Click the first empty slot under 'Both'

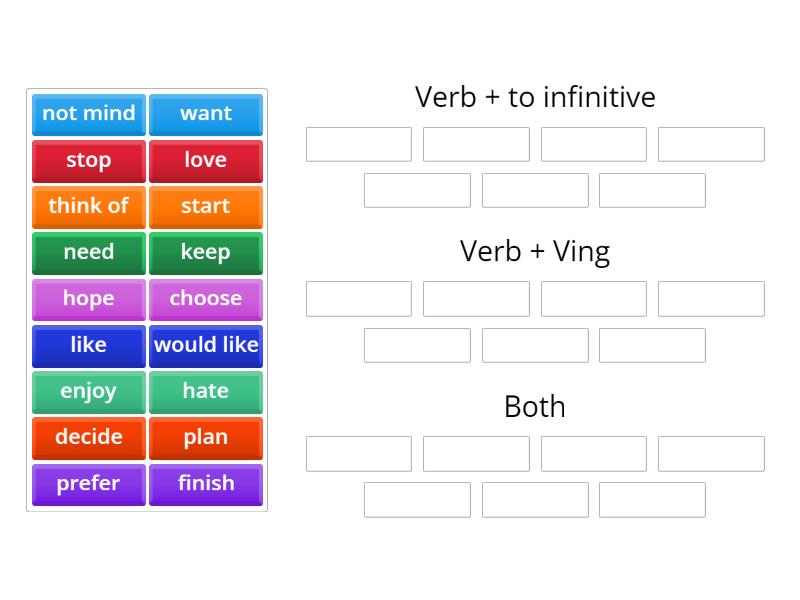(358, 453)
